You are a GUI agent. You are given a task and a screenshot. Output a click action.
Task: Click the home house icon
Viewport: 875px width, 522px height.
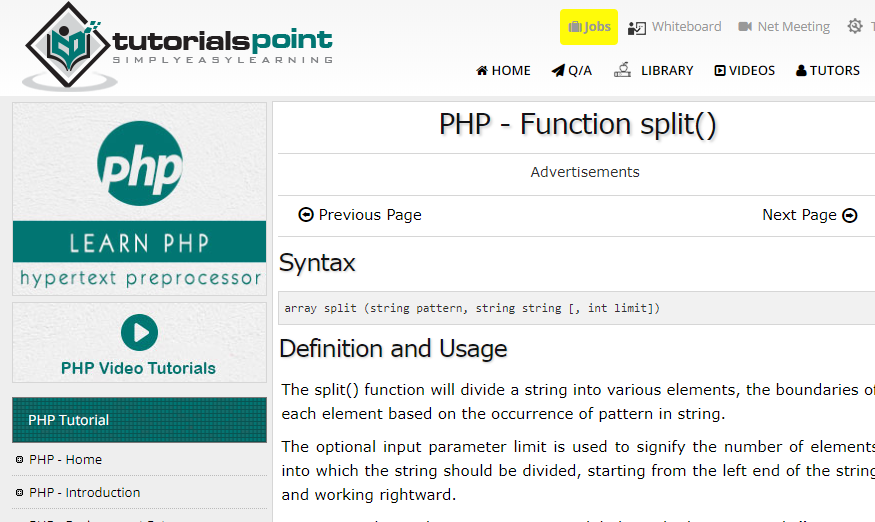tap(482, 70)
